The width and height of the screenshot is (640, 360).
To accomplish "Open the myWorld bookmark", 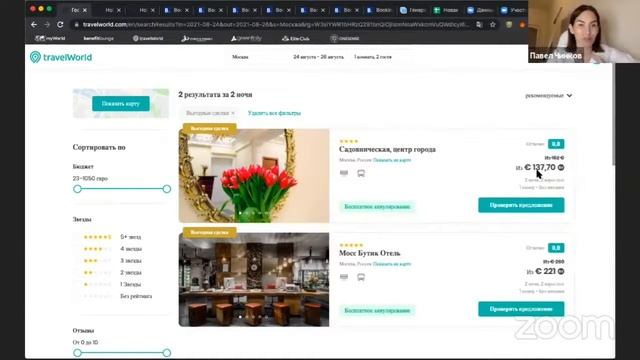I will tap(50, 38).
